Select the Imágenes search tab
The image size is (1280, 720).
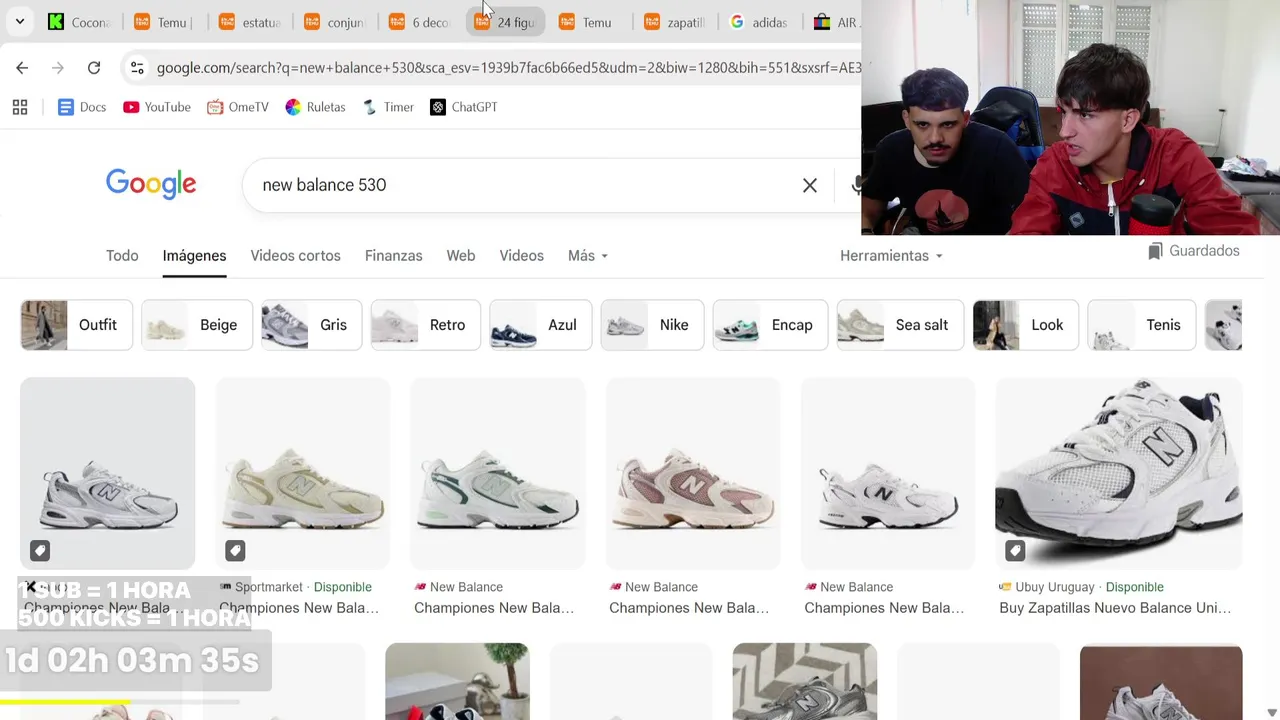(x=194, y=256)
